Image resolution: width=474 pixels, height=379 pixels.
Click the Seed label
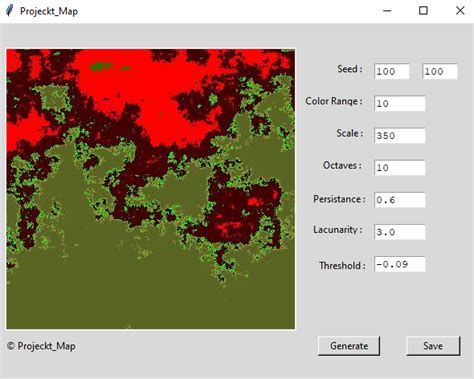tap(349, 69)
